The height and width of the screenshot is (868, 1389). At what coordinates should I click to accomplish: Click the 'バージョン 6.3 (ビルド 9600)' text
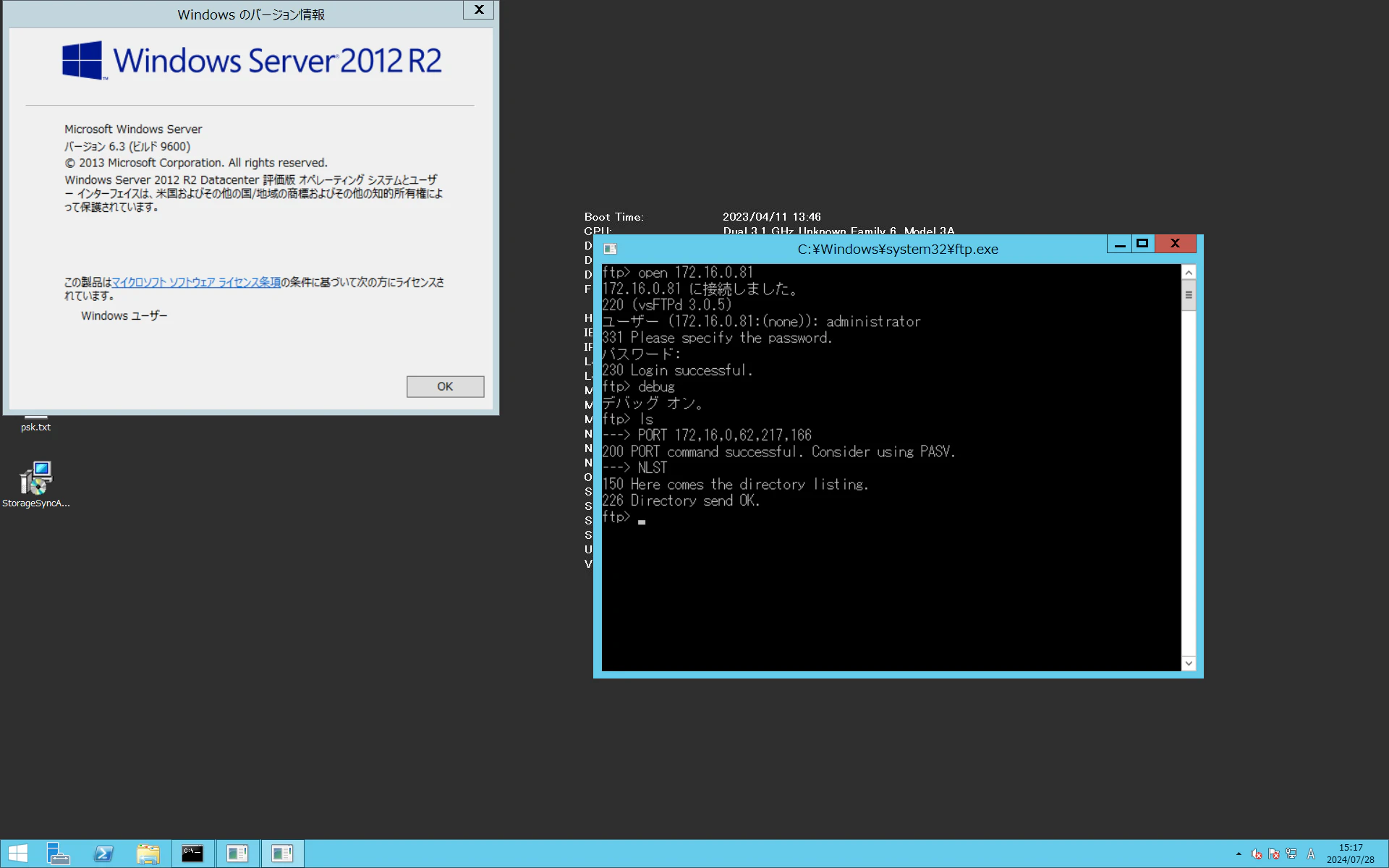pos(127,146)
